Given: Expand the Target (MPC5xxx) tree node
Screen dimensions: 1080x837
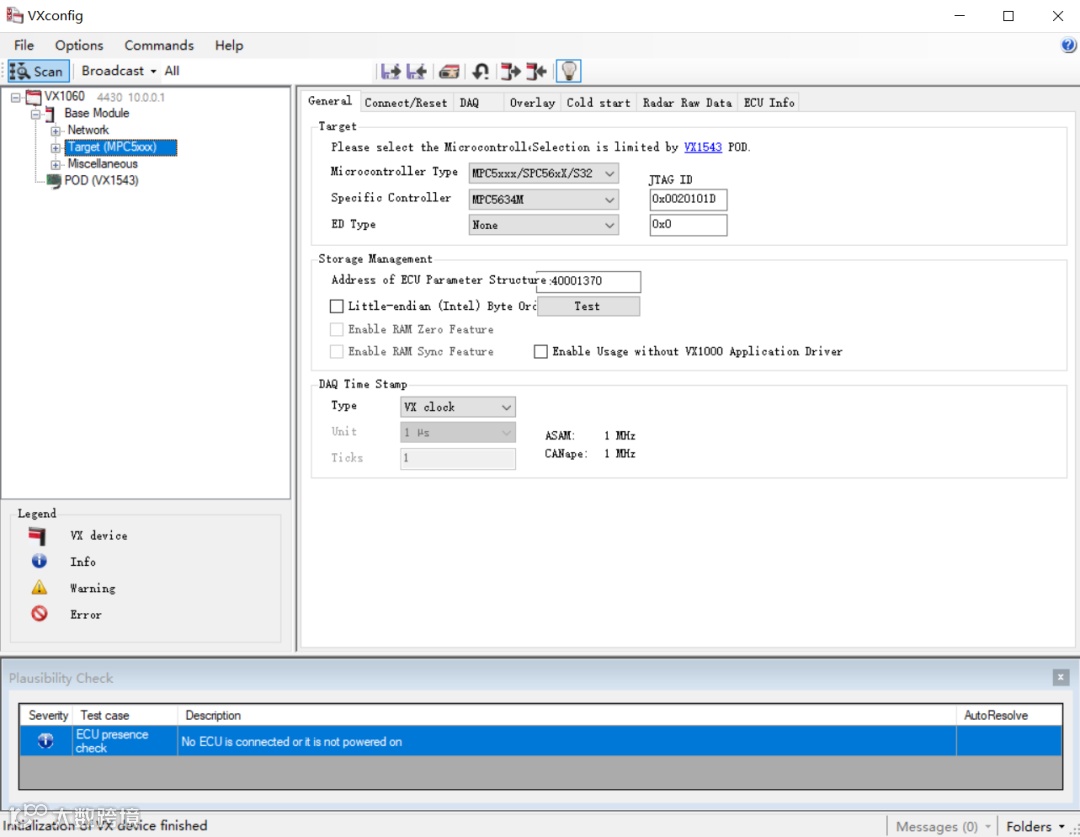Looking at the screenshot, I should pos(55,147).
